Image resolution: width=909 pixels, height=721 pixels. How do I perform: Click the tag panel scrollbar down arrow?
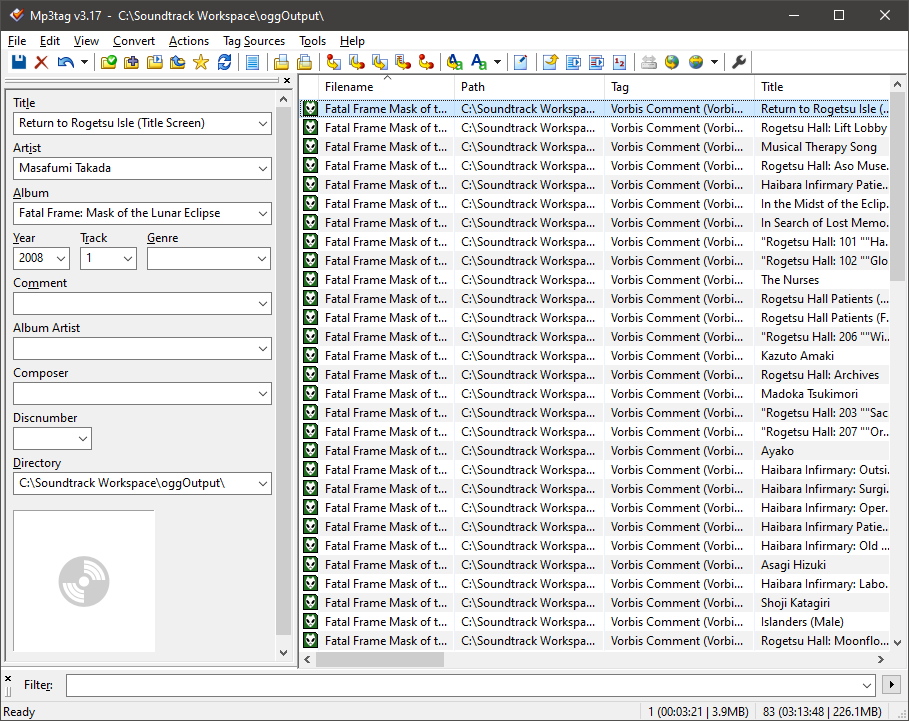283,653
